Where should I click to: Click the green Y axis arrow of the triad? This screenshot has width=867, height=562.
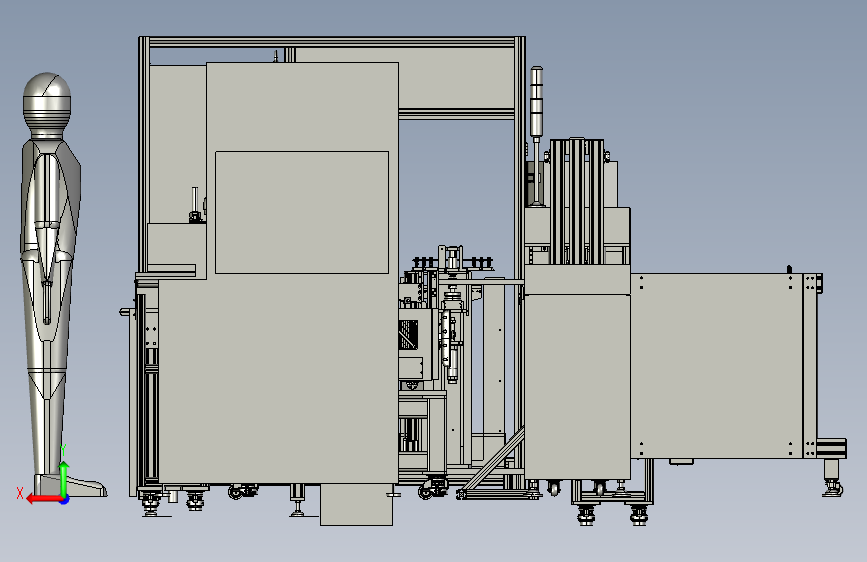64,479
